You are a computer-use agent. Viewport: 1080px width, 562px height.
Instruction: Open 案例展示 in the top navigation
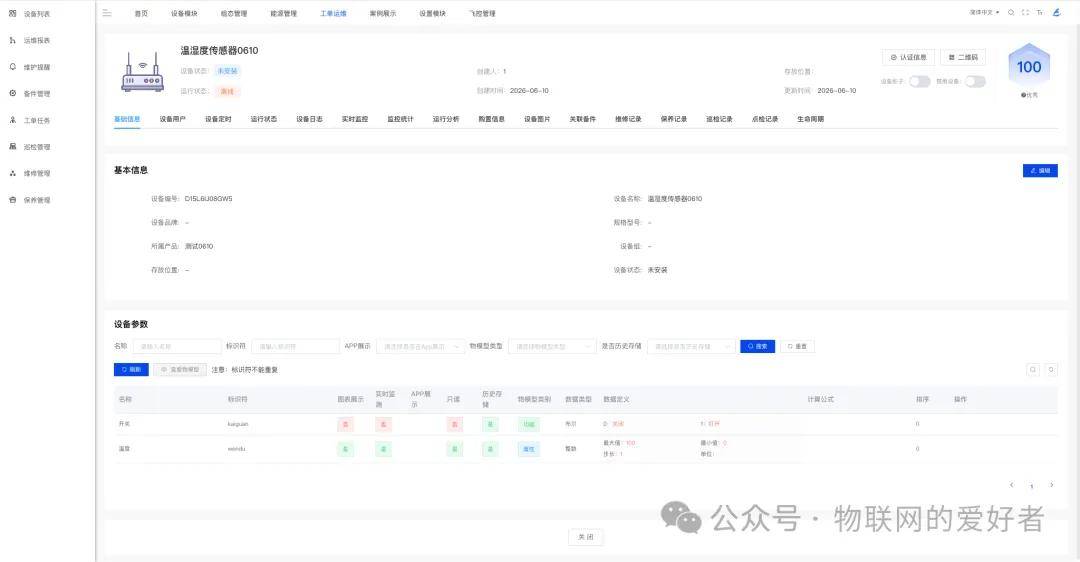point(383,13)
